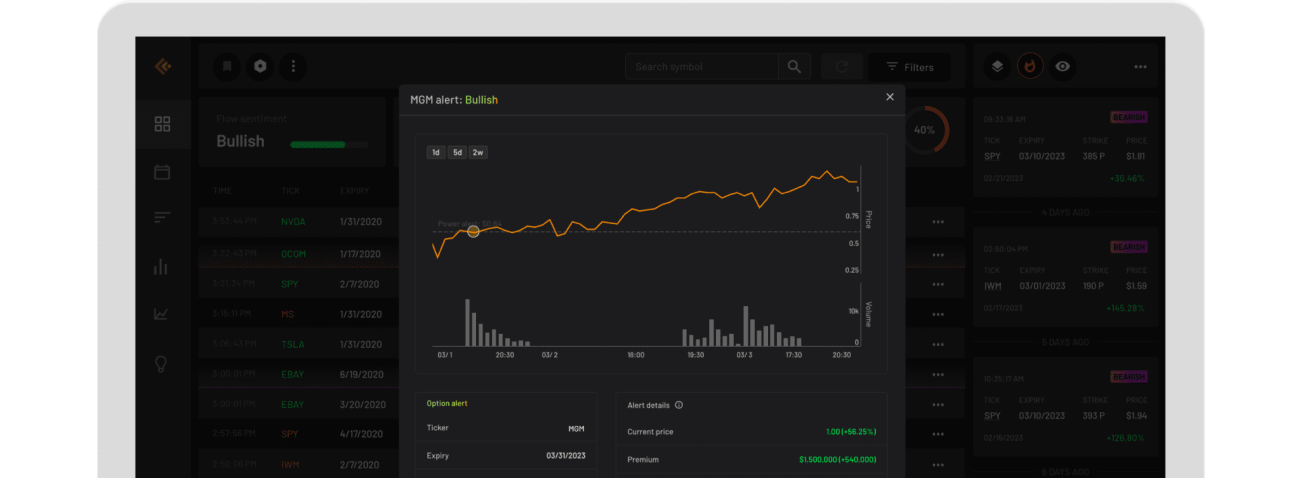This screenshot has width=1300, height=478.
Task: Click the app logo in sidebar
Action: point(162,67)
